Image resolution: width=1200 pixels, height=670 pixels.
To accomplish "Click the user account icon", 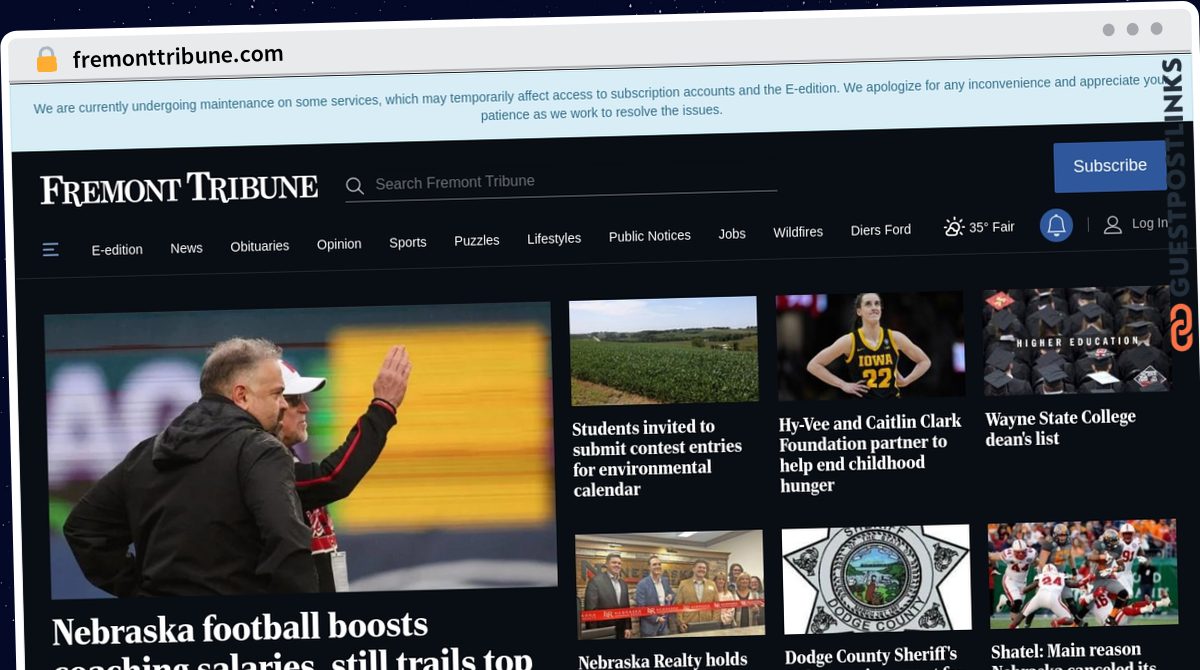I will (x=1112, y=225).
